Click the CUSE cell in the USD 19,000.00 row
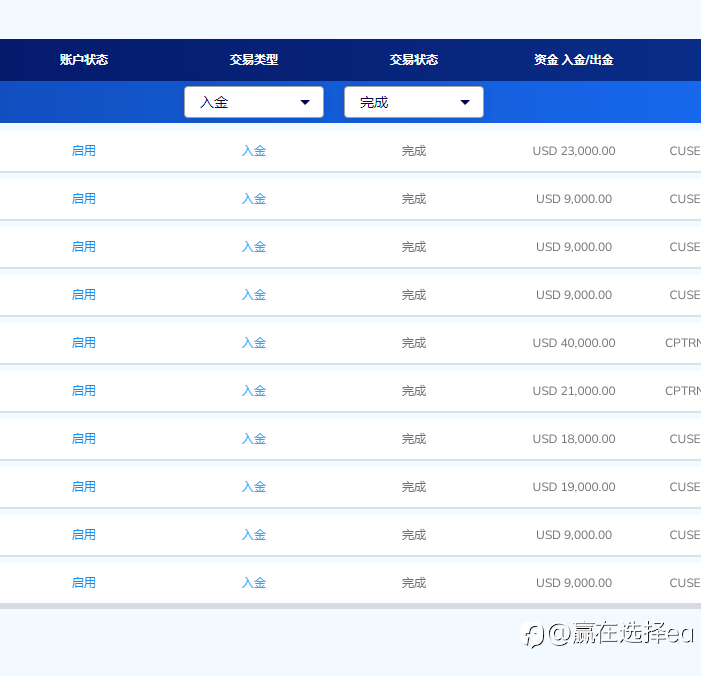Screen dimensions: 701x676 tap(685, 487)
